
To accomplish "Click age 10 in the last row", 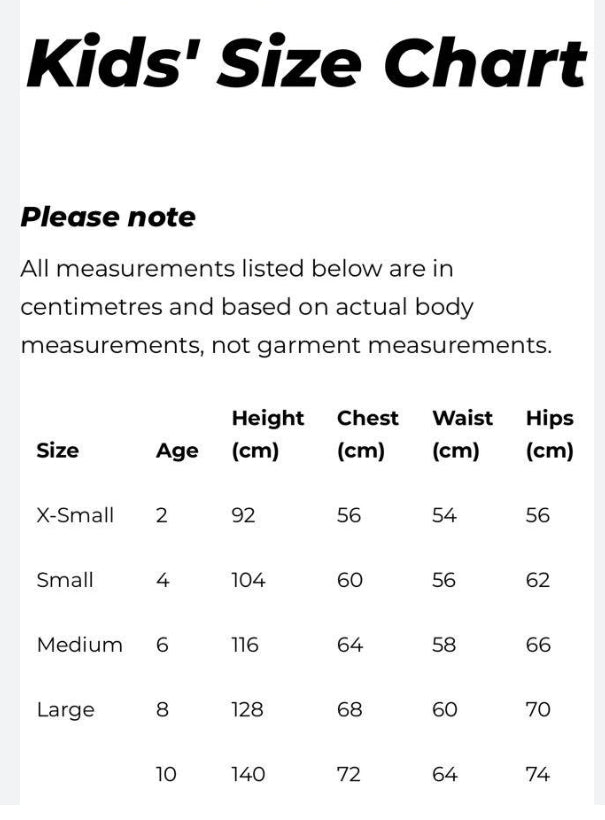I will tap(166, 774).
